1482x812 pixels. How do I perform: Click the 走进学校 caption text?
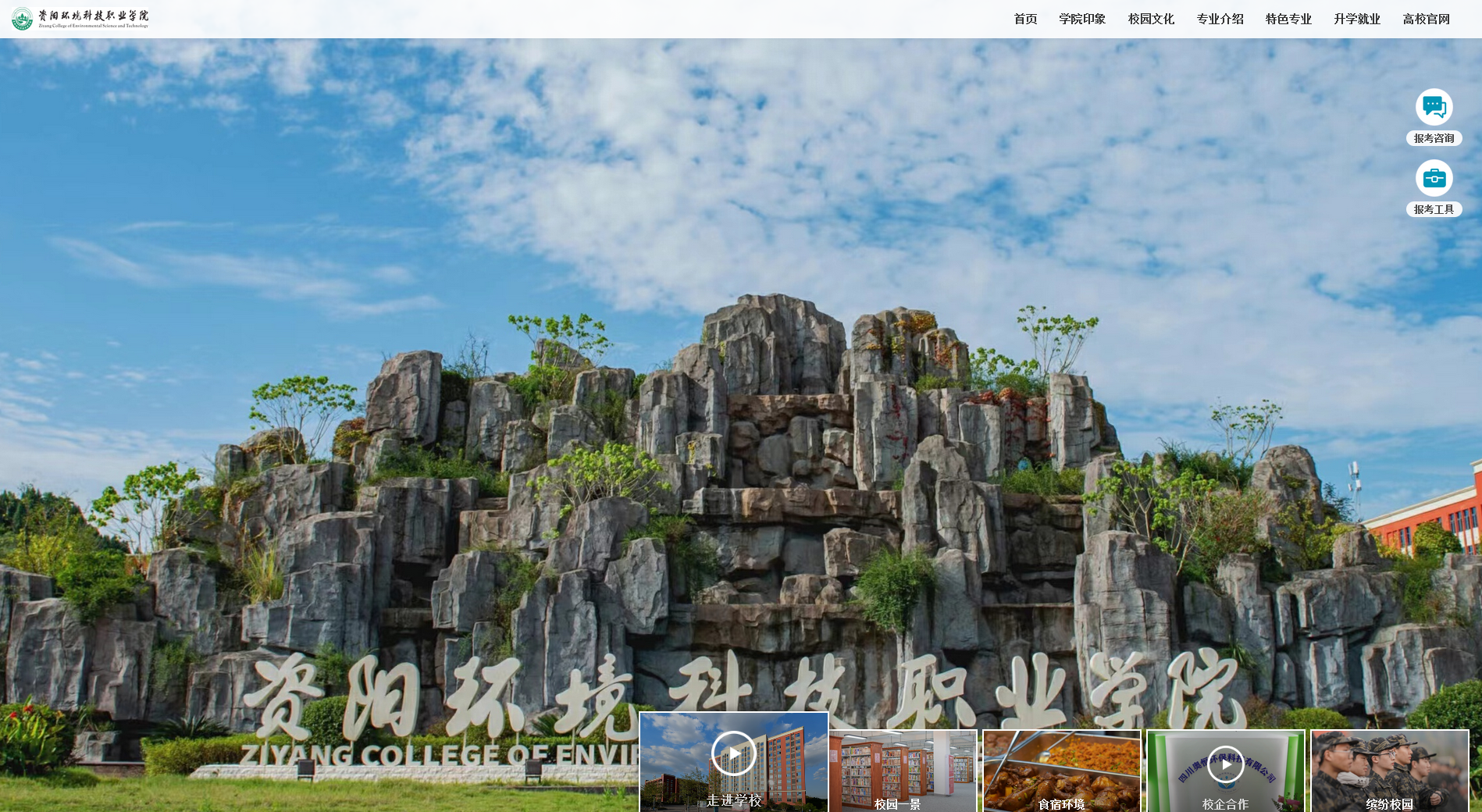pos(733,800)
